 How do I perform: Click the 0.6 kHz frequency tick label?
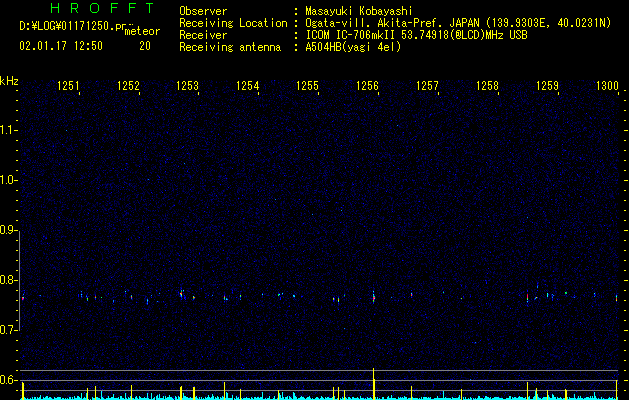(x=9, y=380)
